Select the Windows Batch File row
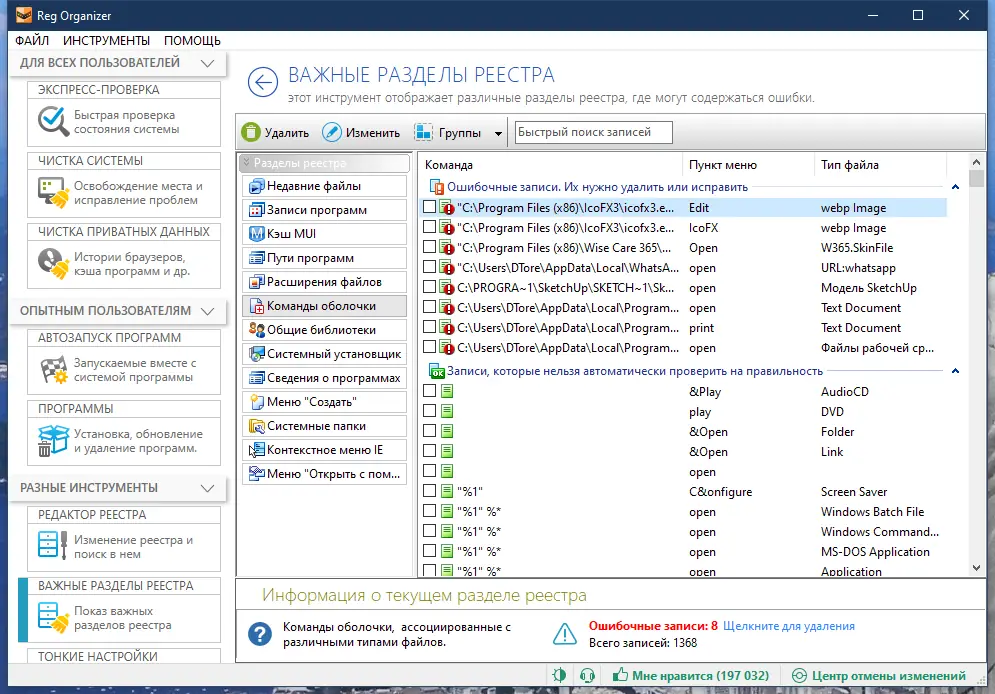 (683, 511)
